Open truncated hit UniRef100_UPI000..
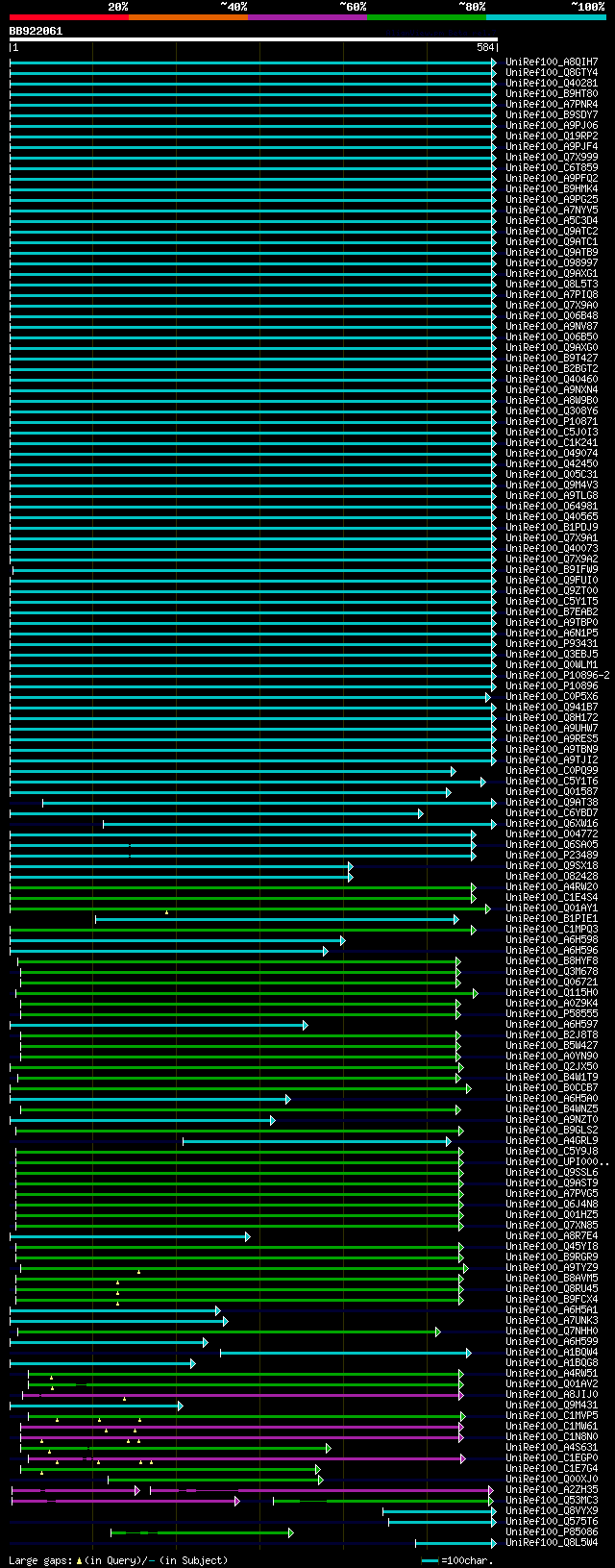 click(557, 1161)
